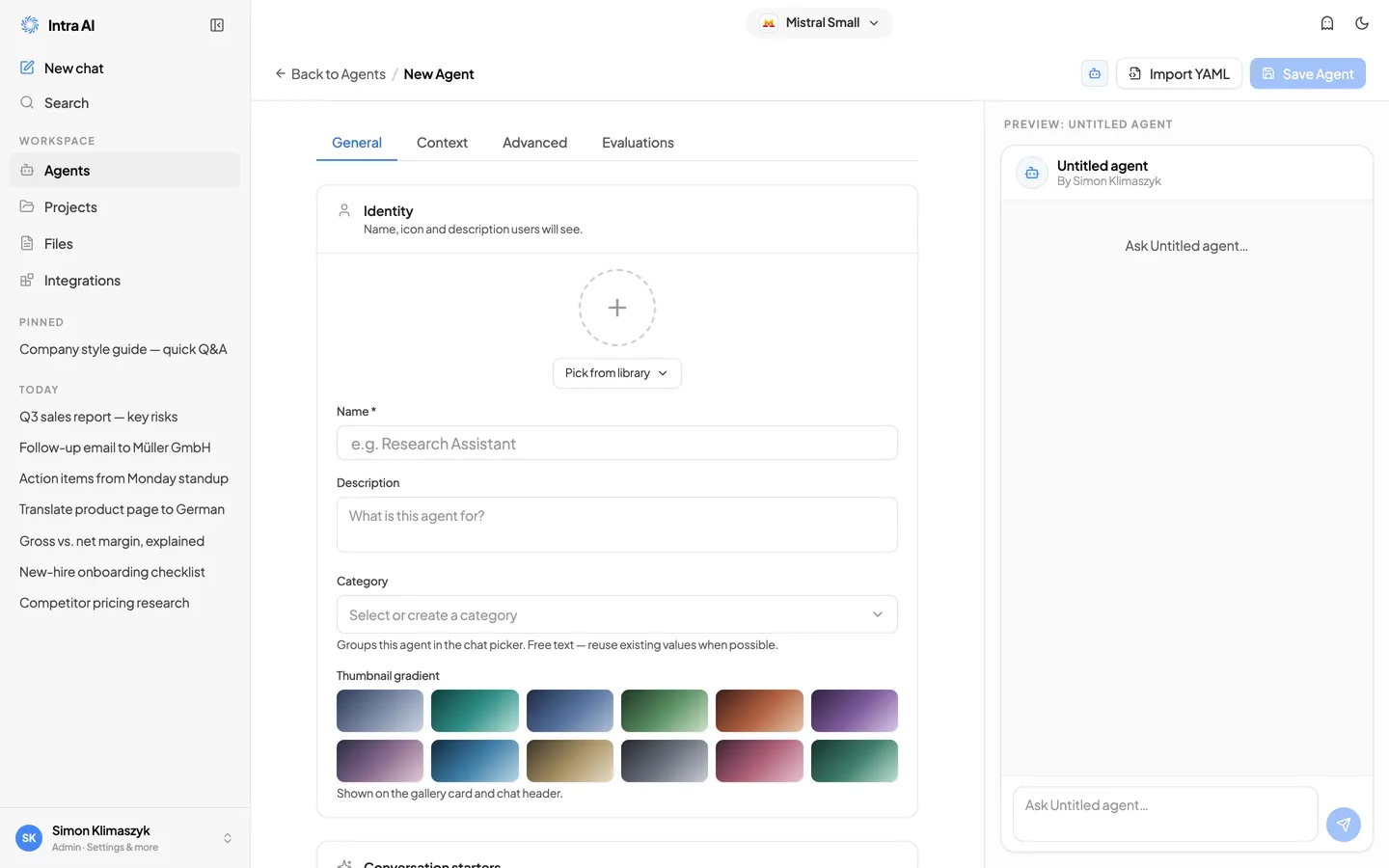The width and height of the screenshot is (1389, 868).
Task: Start a New chat
Action: pyautogui.click(x=124, y=68)
